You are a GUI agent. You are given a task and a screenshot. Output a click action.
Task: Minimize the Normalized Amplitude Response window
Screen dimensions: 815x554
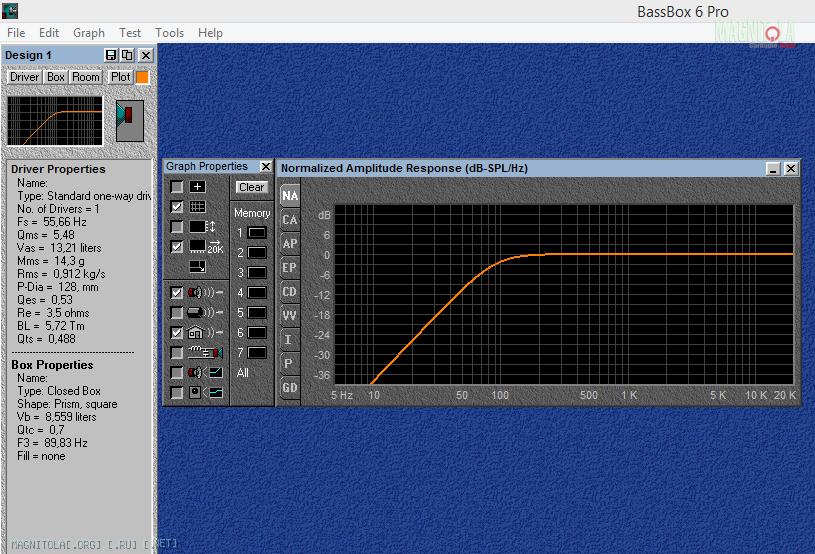773,168
